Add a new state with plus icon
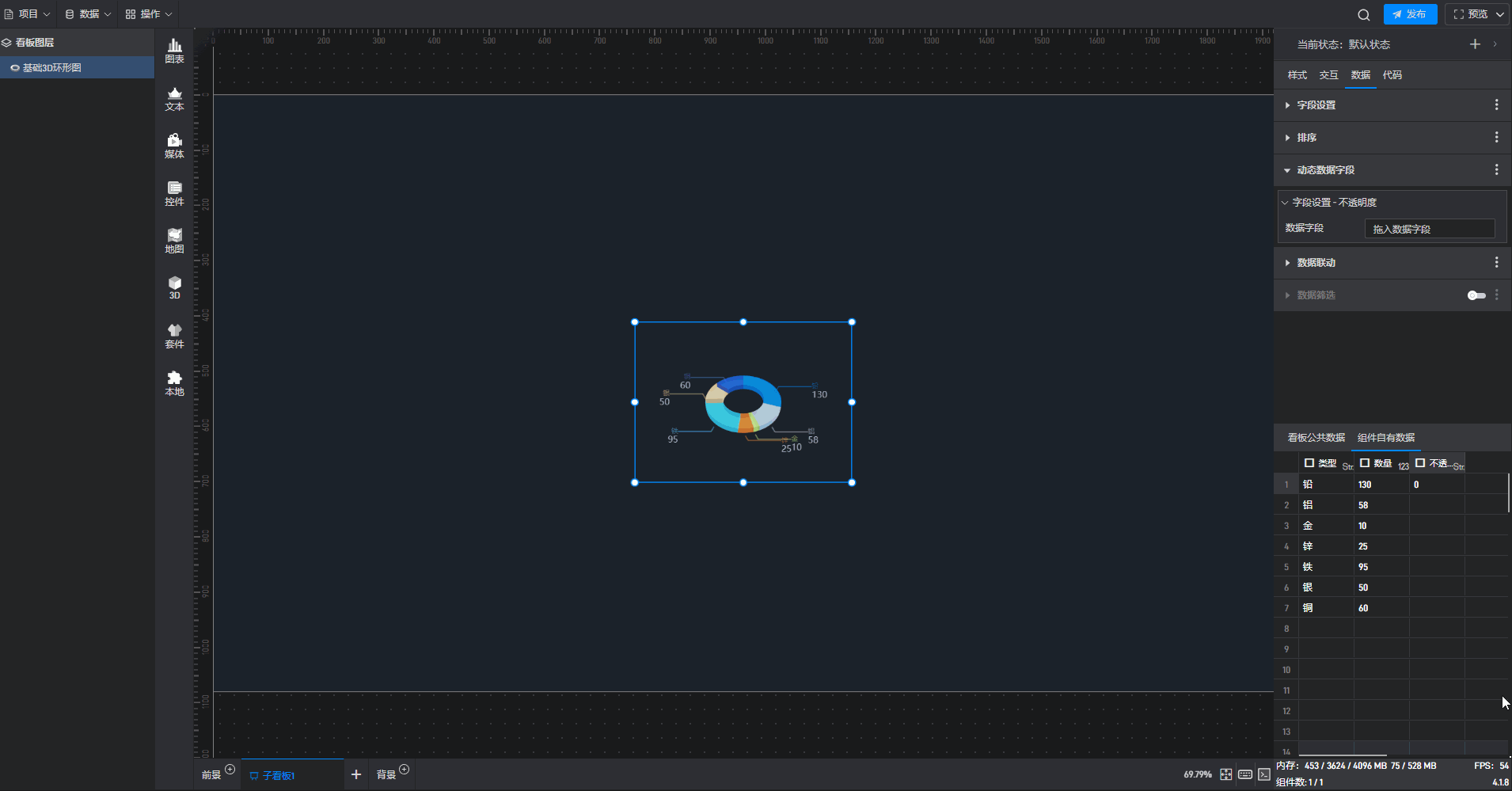1512x791 pixels. (1475, 44)
